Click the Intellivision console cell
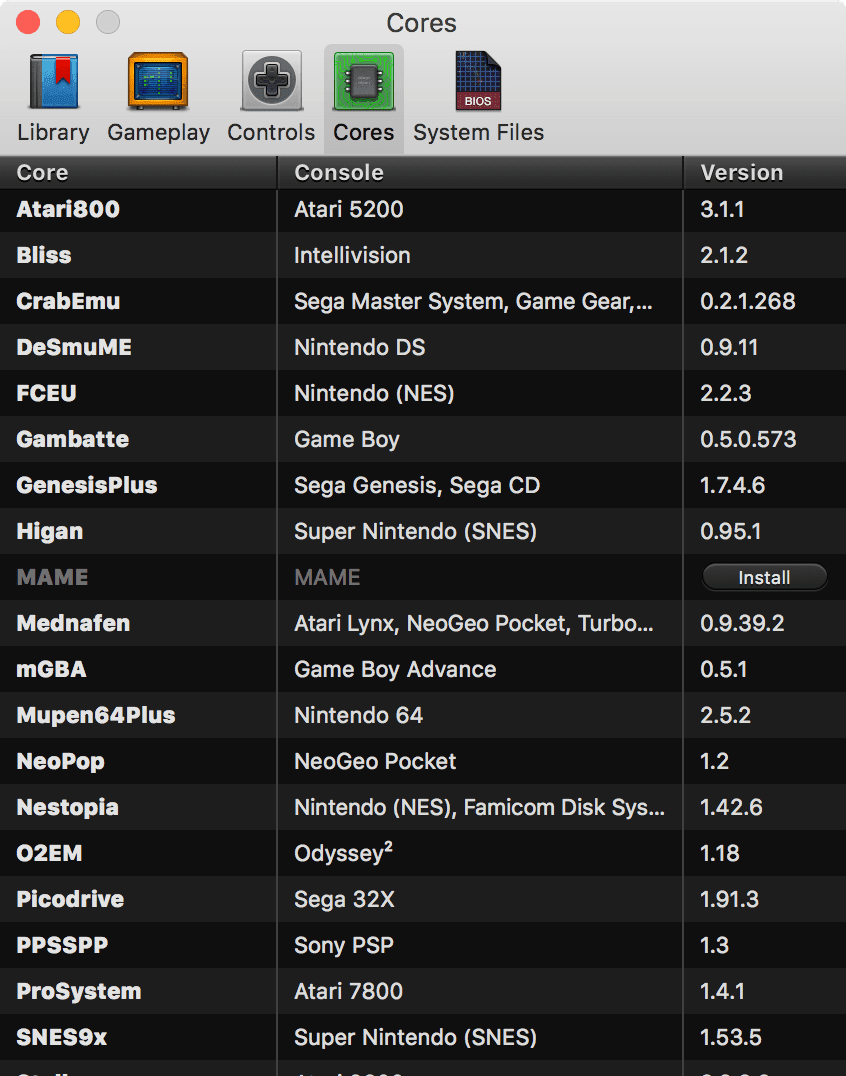The width and height of the screenshot is (846, 1076). click(x=352, y=255)
